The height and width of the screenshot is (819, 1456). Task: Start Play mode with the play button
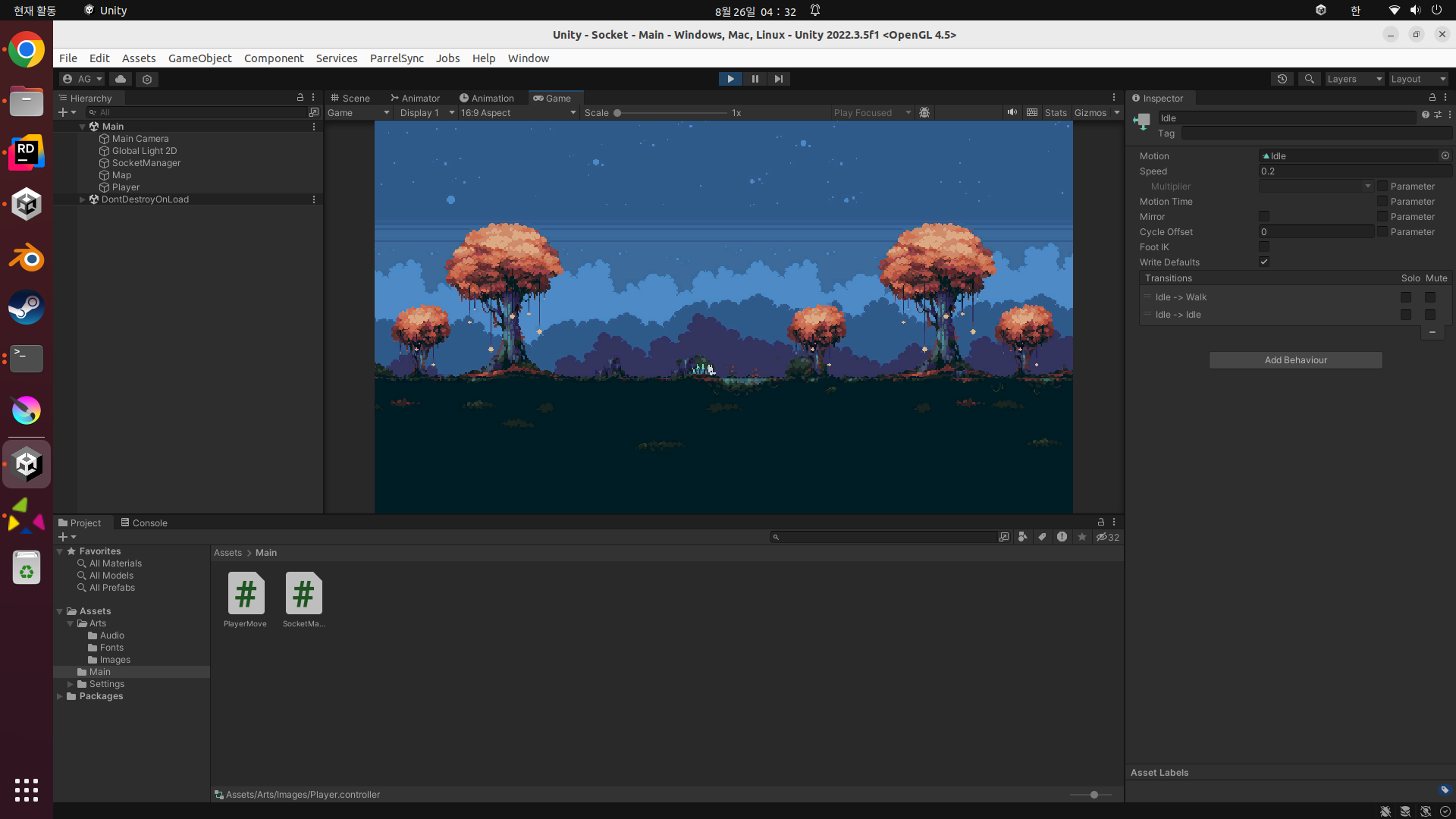[730, 79]
